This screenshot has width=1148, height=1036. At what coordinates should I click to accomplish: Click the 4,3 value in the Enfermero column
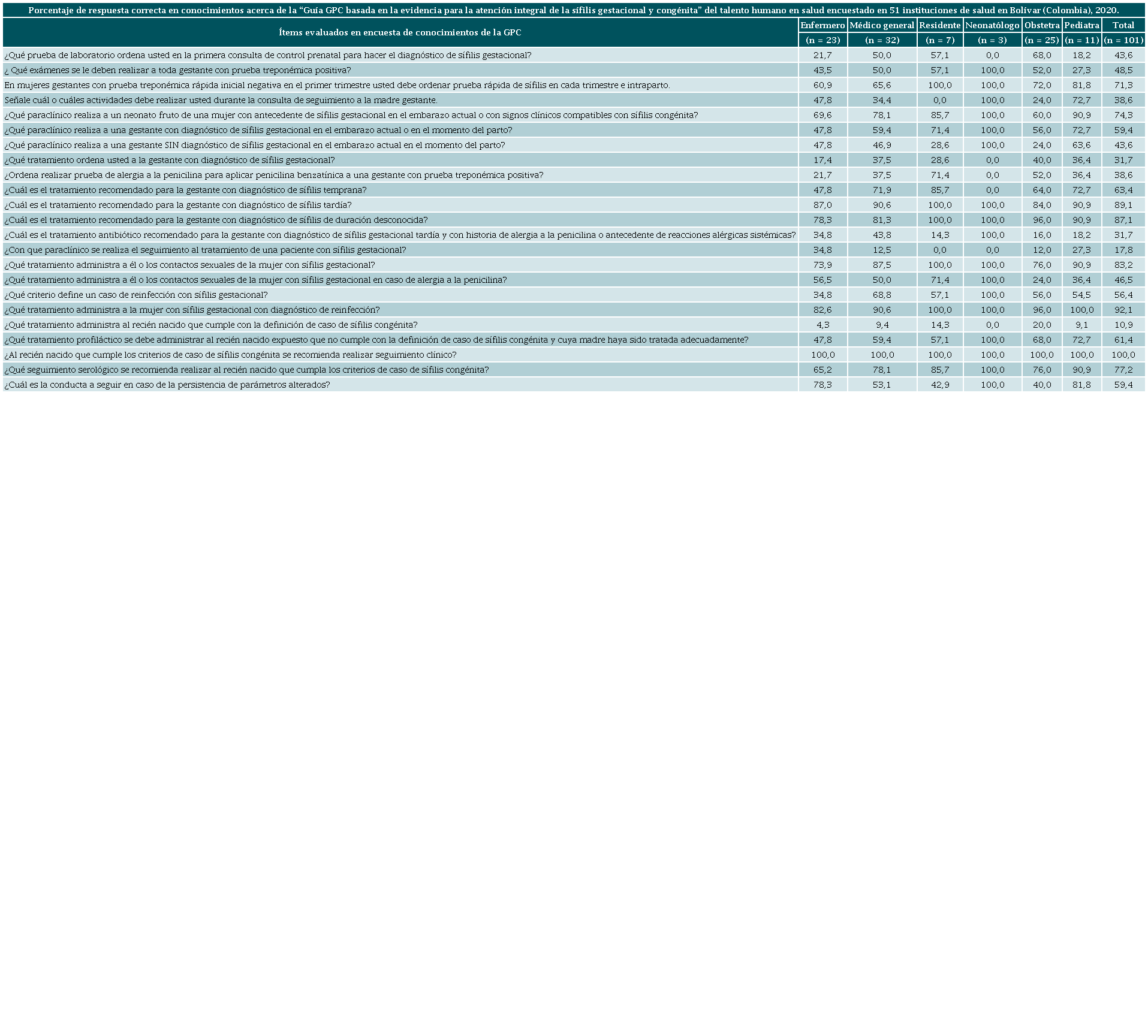point(822,325)
